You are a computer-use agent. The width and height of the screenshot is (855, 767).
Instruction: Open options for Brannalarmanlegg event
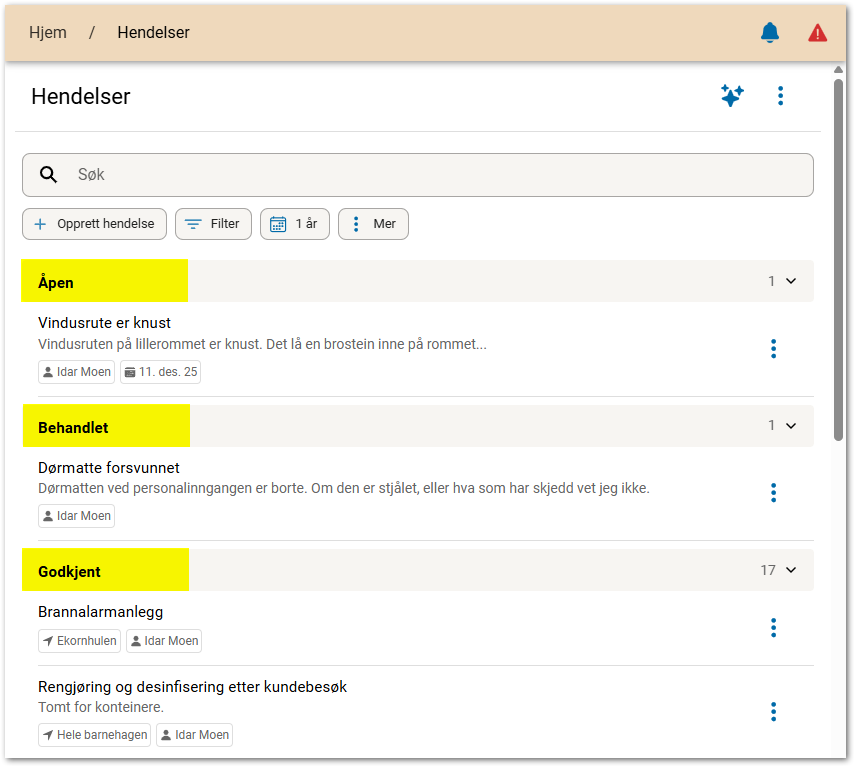[x=773, y=627]
